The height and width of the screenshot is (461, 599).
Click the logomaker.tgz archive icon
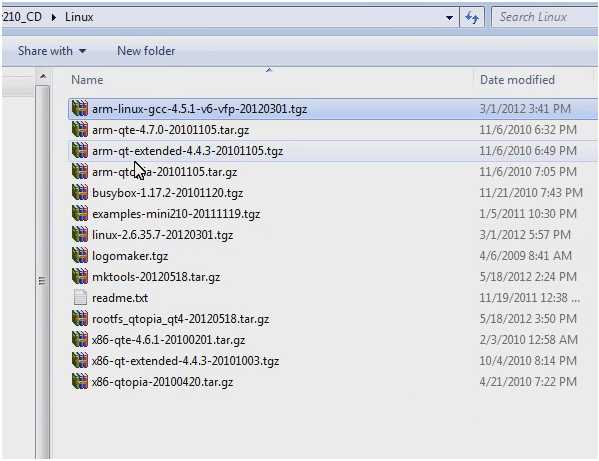(x=80, y=256)
